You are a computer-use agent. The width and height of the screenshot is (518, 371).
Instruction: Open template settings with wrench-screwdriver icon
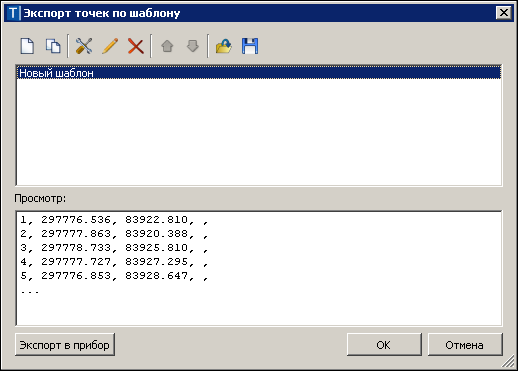coord(84,46)
